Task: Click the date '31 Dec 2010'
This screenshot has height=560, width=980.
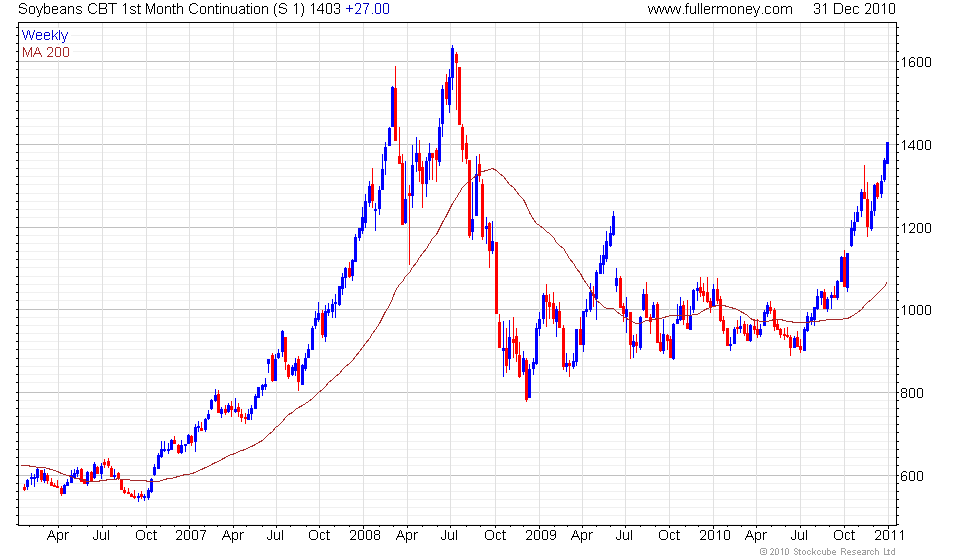Action: coord(854,9)
